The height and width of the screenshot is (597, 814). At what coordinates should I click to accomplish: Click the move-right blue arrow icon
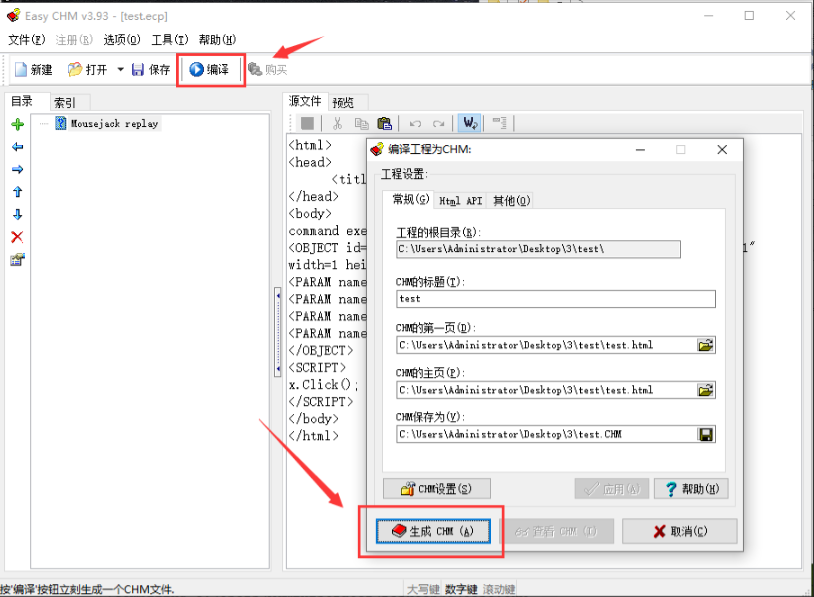tap(18, 169)
